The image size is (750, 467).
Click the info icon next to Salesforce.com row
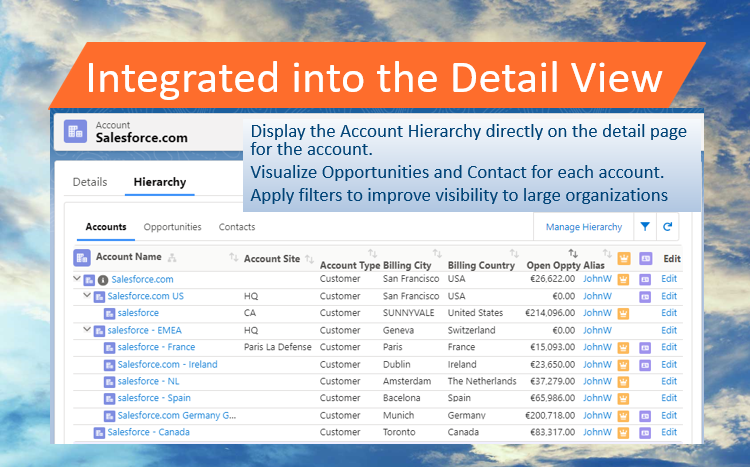(x=103, y=280)
